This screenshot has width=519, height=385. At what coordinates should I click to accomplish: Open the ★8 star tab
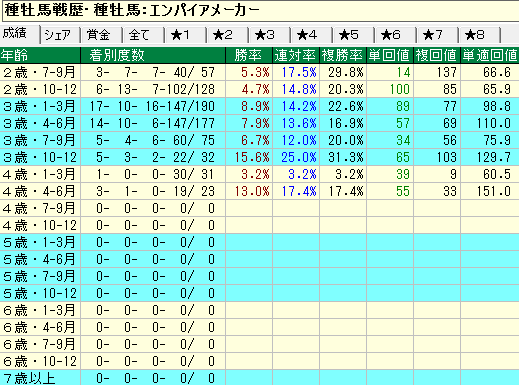(x=480, y=35)
